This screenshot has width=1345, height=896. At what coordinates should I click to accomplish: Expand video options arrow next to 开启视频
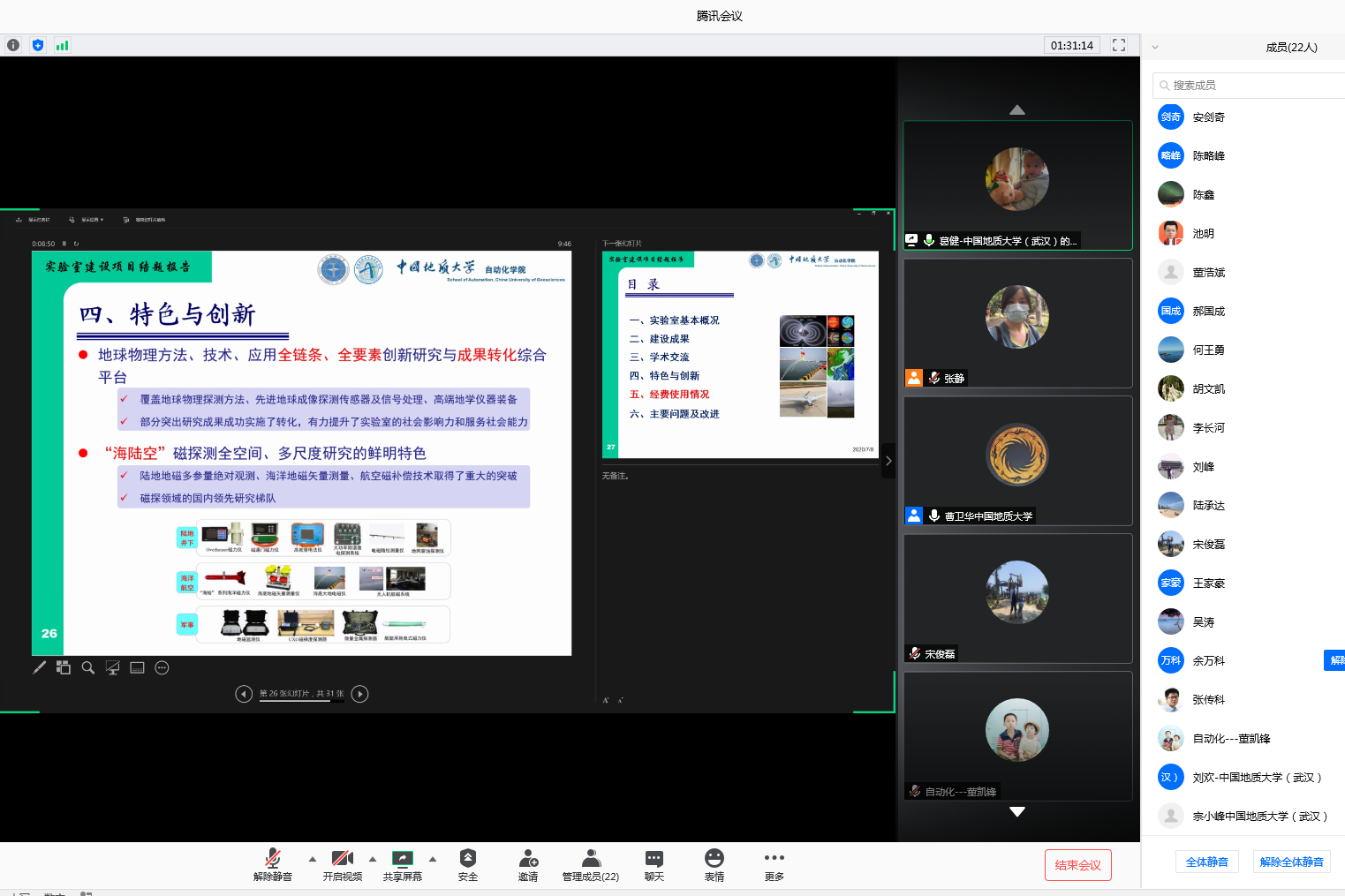(373, 858)
